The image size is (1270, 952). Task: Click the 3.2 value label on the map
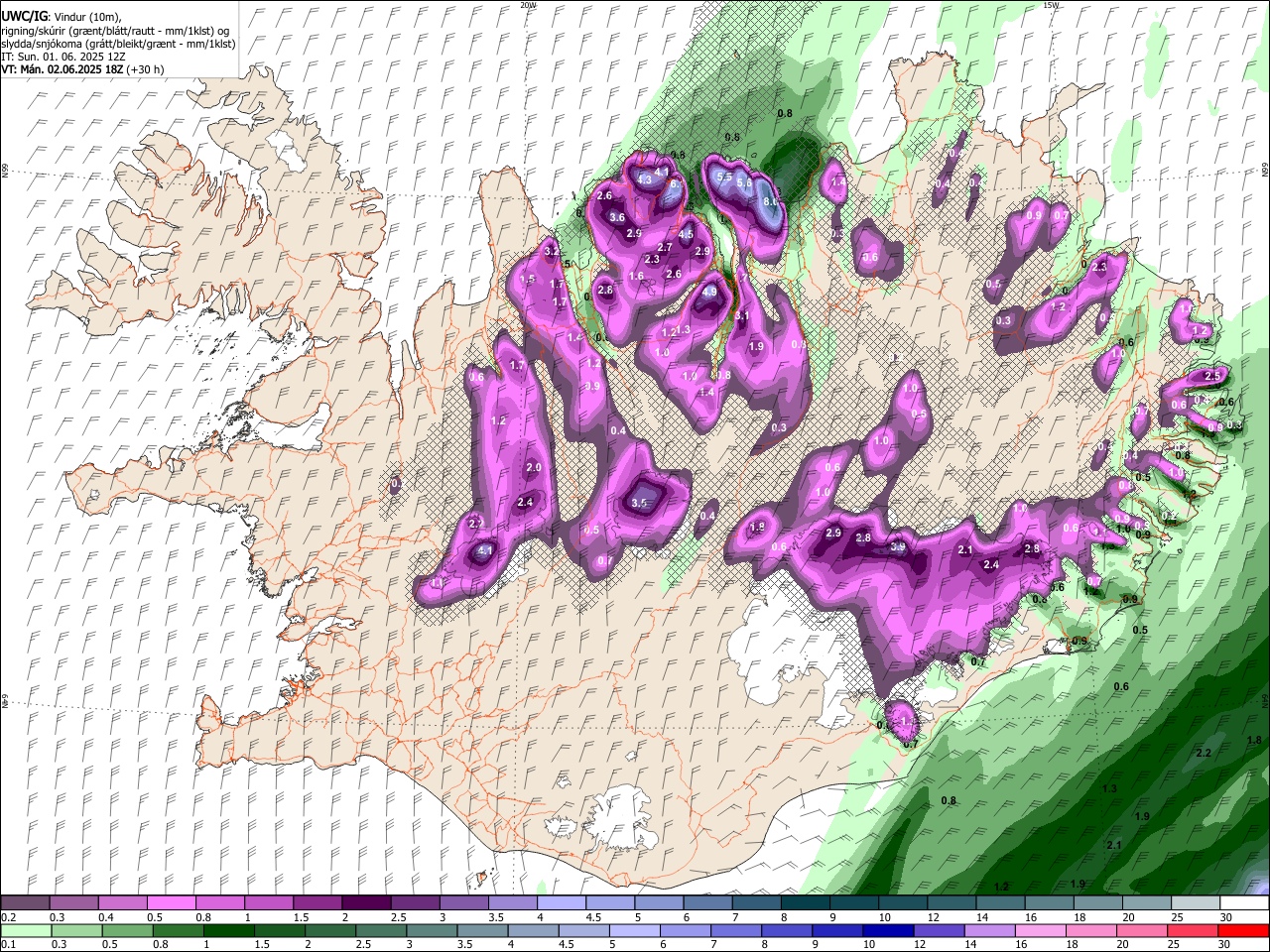click(552, 253)
